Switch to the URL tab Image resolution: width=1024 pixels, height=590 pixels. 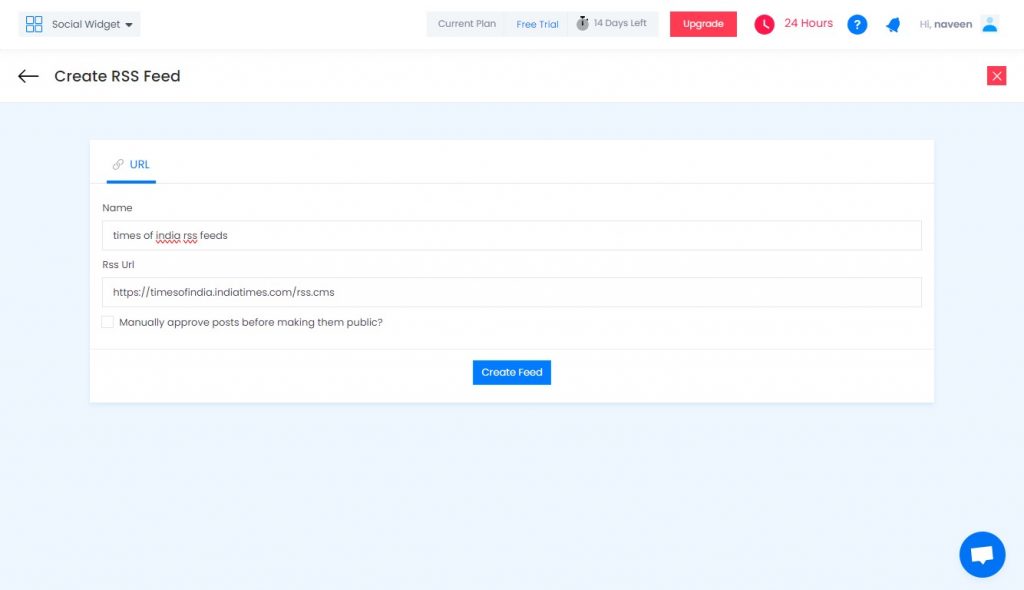pyautogui.click(x=131, y=165)
